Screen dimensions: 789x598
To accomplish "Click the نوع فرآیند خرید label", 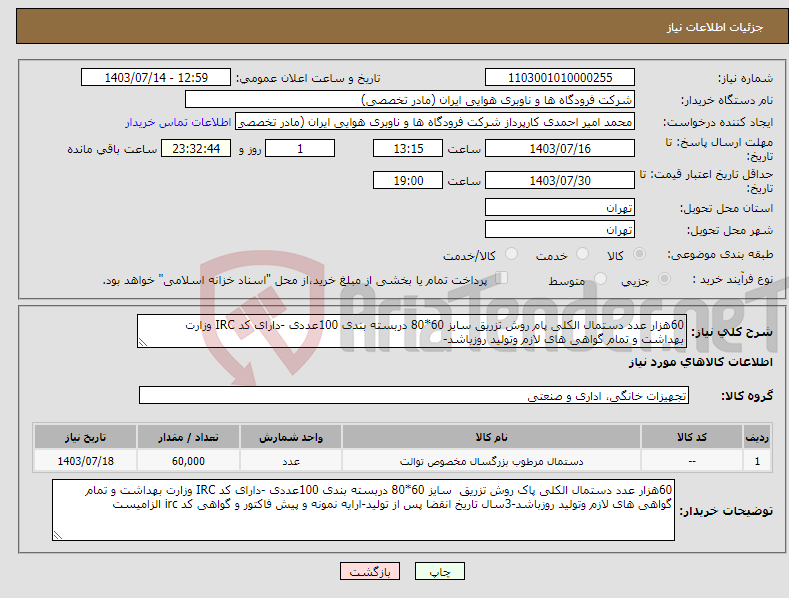I will 733,279.
